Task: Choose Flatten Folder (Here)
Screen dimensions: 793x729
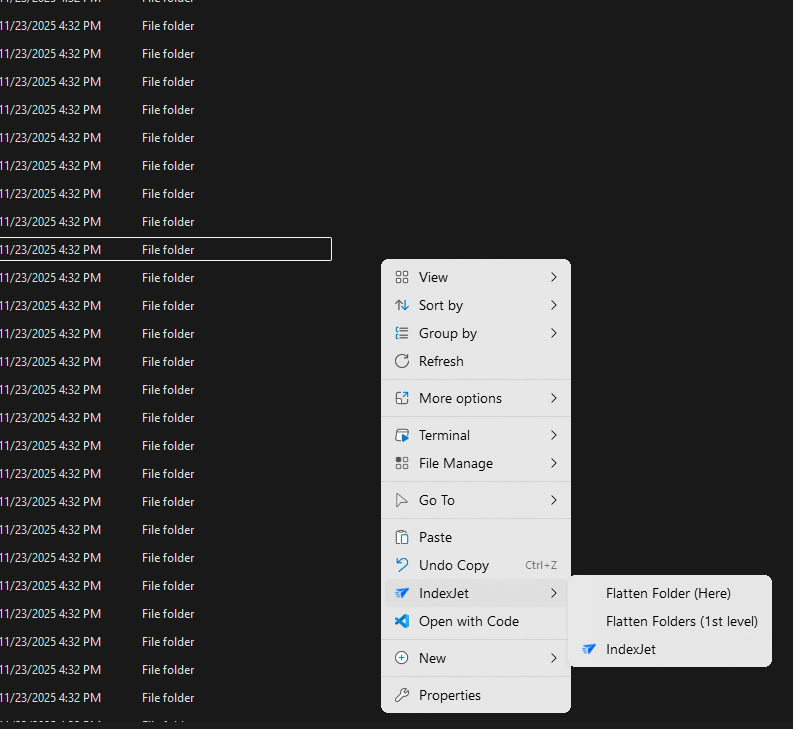Action: [x=668, y=593]
